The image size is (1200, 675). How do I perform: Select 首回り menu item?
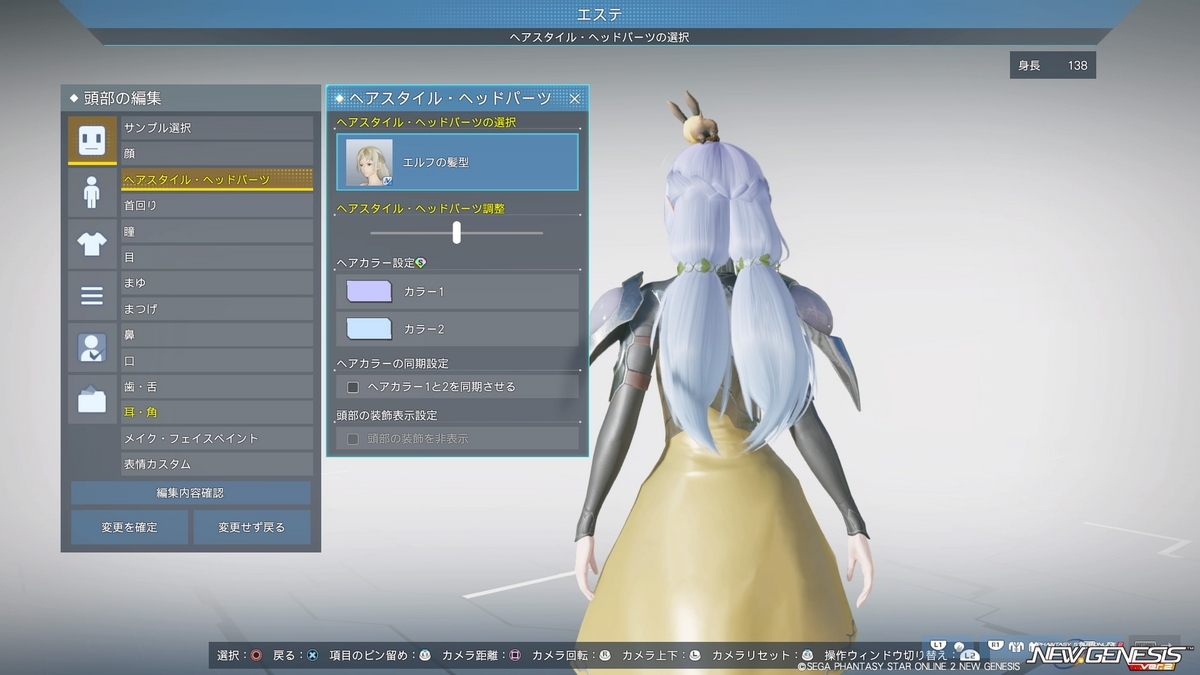[x=217, y=205]
